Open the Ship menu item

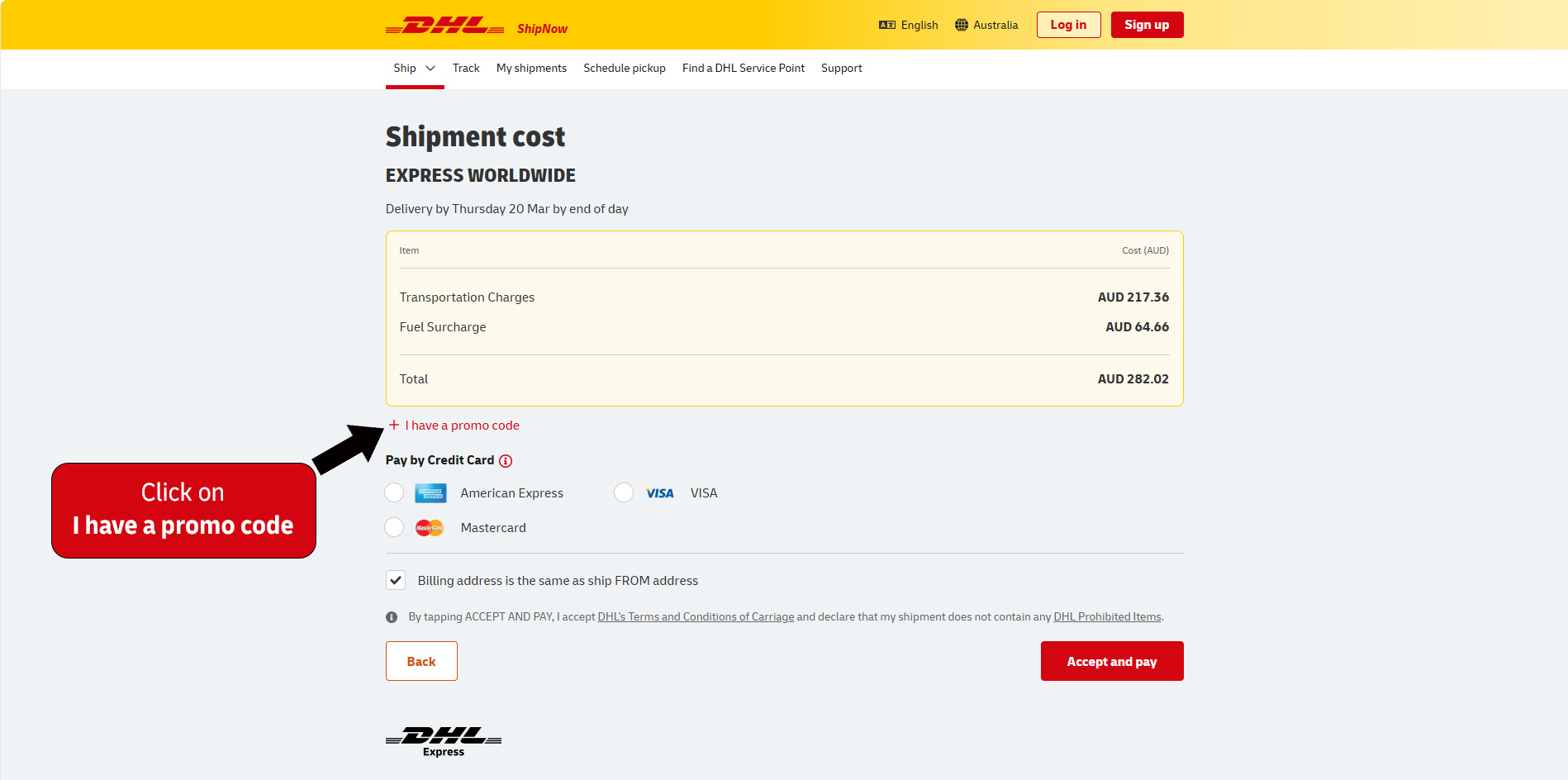tap(405, 68)
